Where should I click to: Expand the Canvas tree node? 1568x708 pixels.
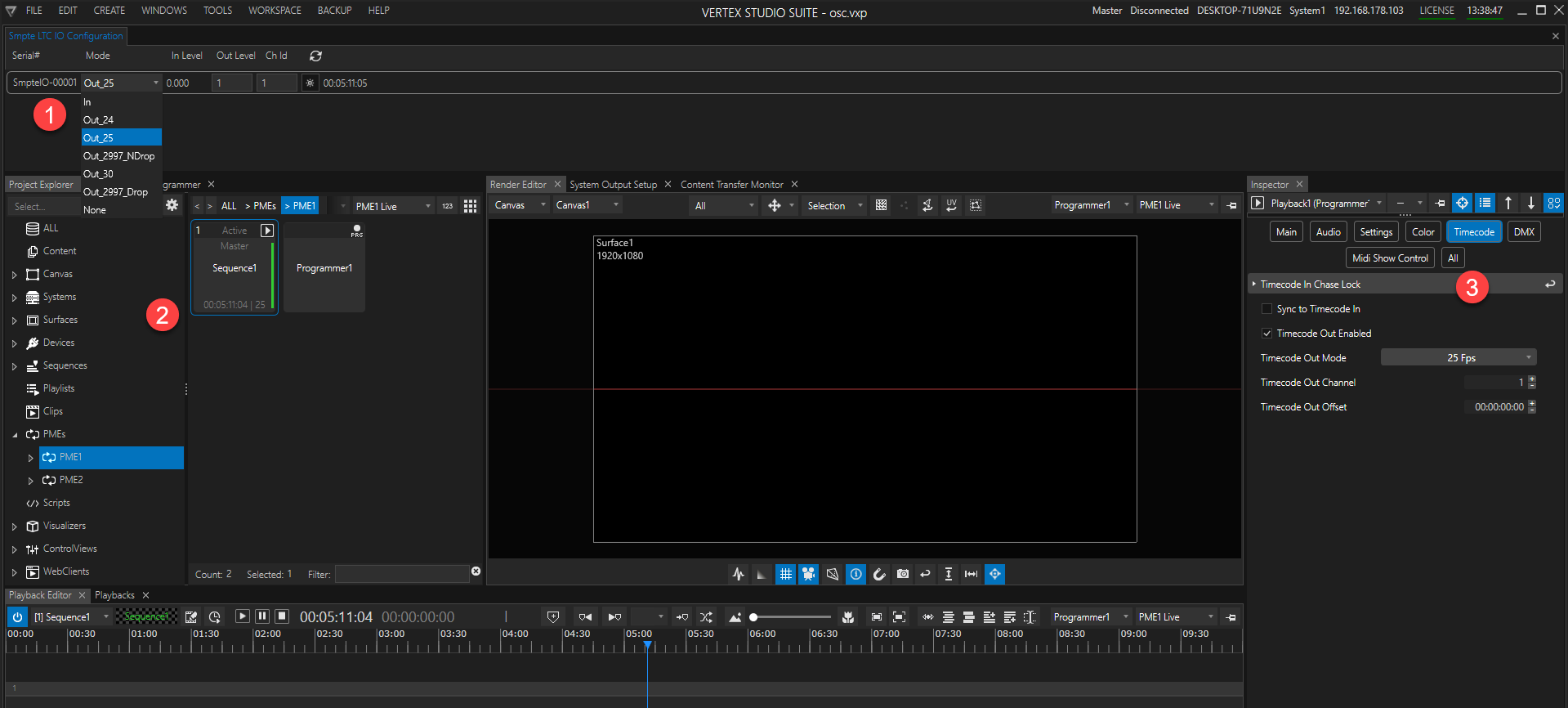click(x=15, y=275)
